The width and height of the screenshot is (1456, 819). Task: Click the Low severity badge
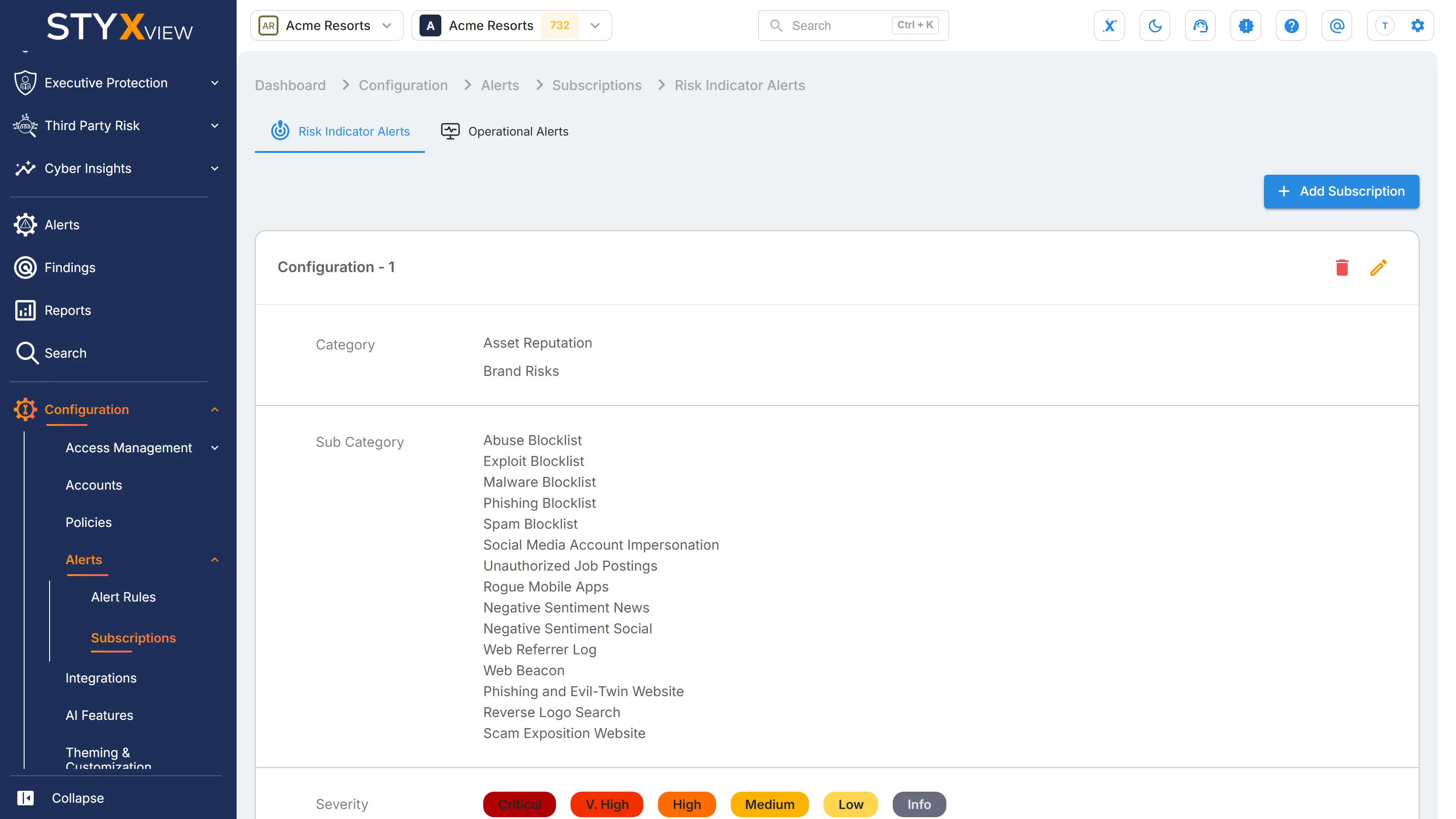coord(851,804)
